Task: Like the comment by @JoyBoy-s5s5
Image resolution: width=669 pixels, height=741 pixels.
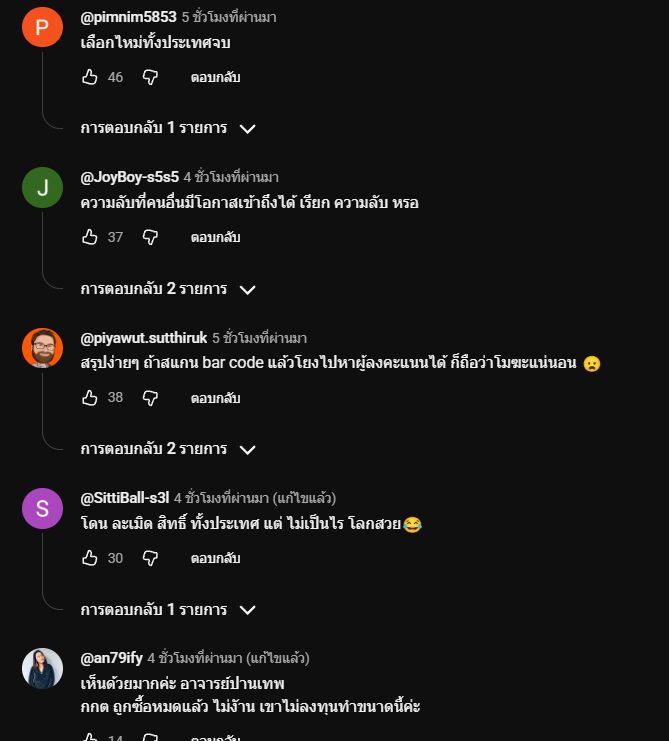Action: pos(90,237)
